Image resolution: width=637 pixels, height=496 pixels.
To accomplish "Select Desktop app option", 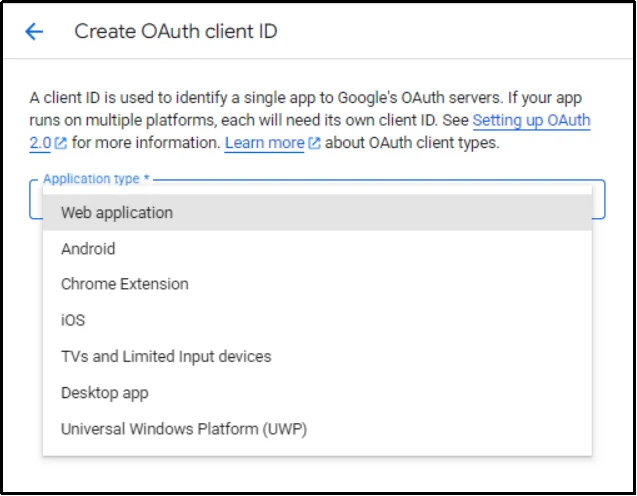I will pos(317,392).
